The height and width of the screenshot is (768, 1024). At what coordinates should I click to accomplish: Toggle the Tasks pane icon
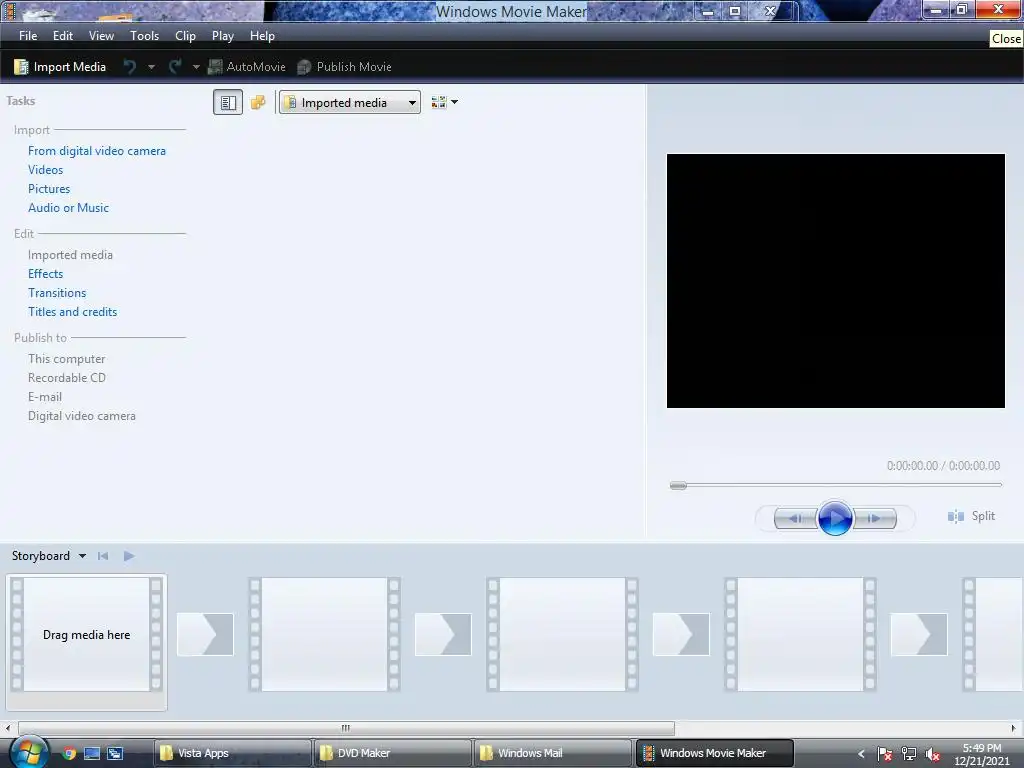pos(228,103)
